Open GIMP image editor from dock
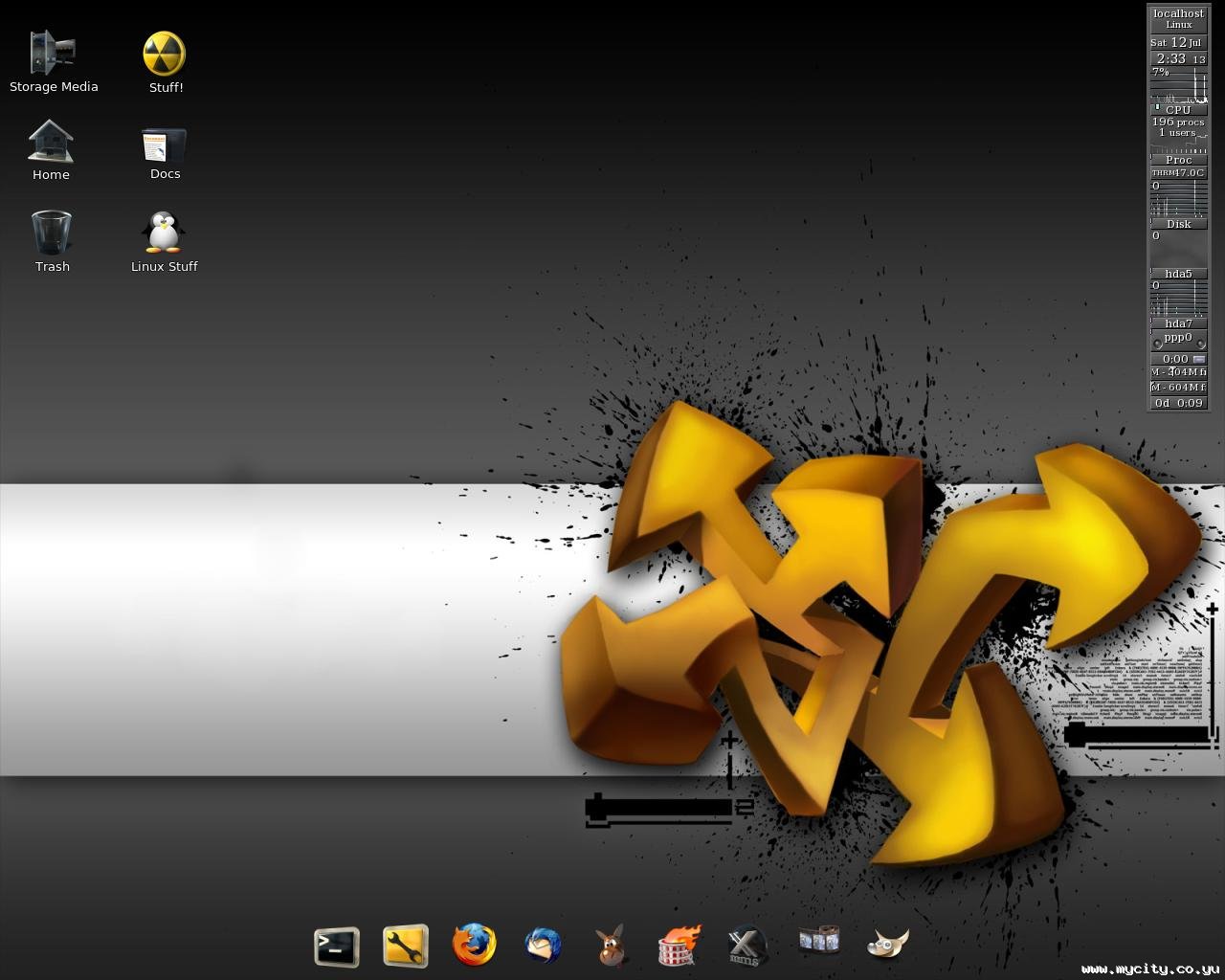The width and height of the screenshot is (1225, 980). click(886, 944)
